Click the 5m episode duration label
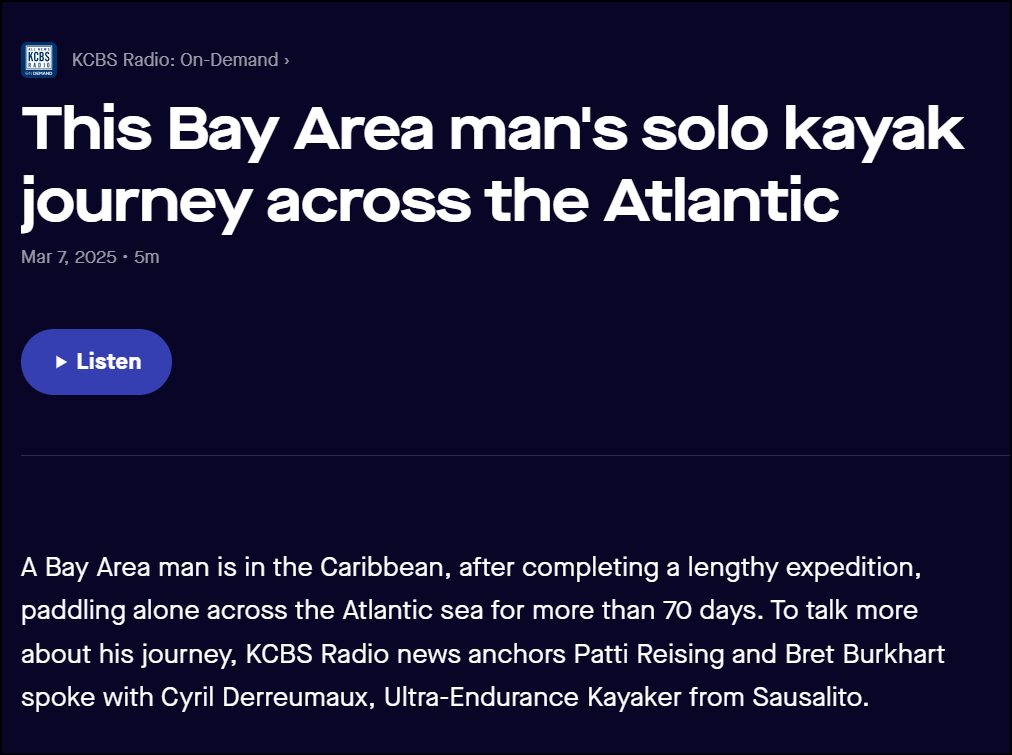 (147, 257)
